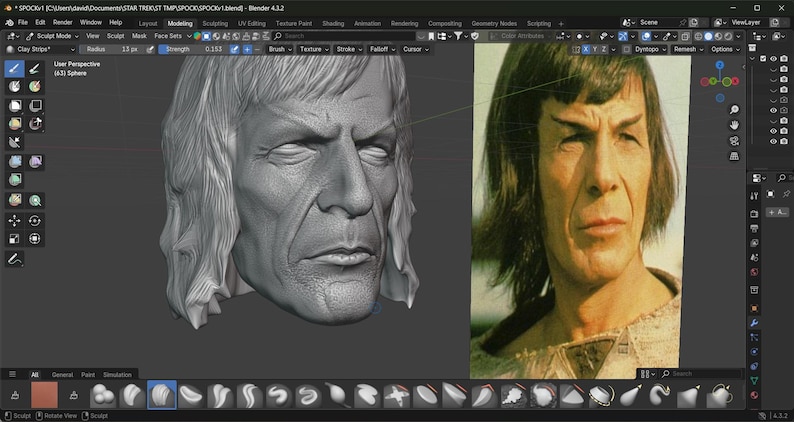Select the Line Project tool
Viewport: 794px width, 422px height.
(x=14, y=142)
